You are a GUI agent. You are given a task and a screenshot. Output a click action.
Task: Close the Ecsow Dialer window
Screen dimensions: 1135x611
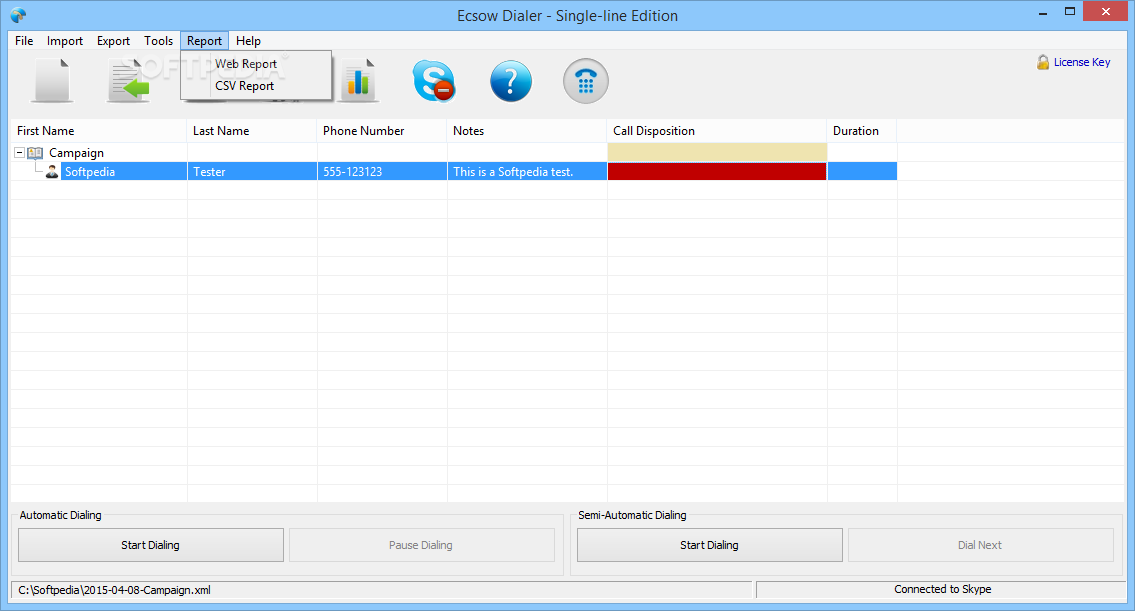tap(1106, 12)
